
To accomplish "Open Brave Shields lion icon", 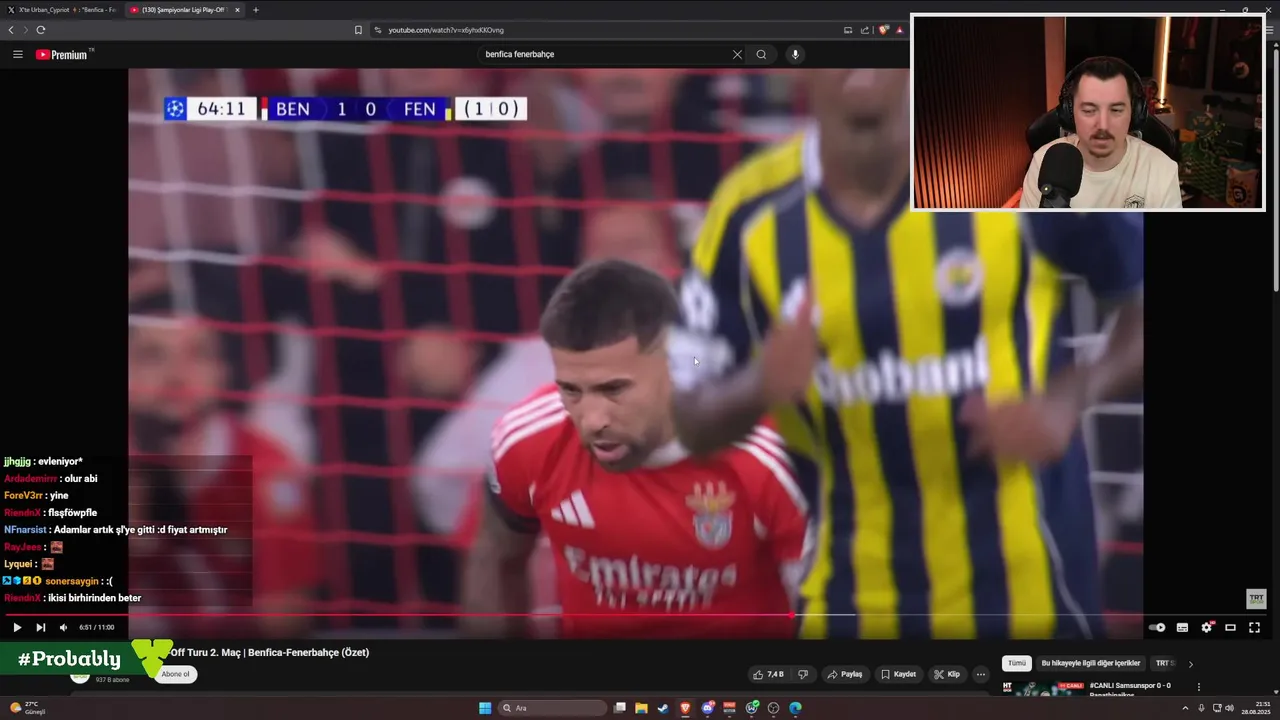I will pos(884,30).
